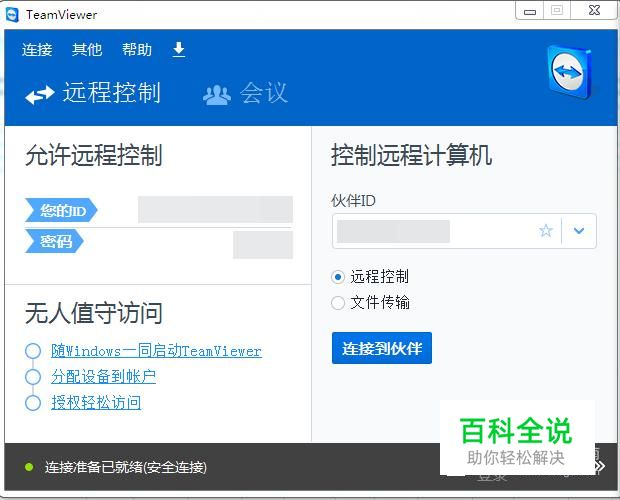Click the 密码 value field
The height and width of the screenshot is (500, 620).
click(263, 245)
